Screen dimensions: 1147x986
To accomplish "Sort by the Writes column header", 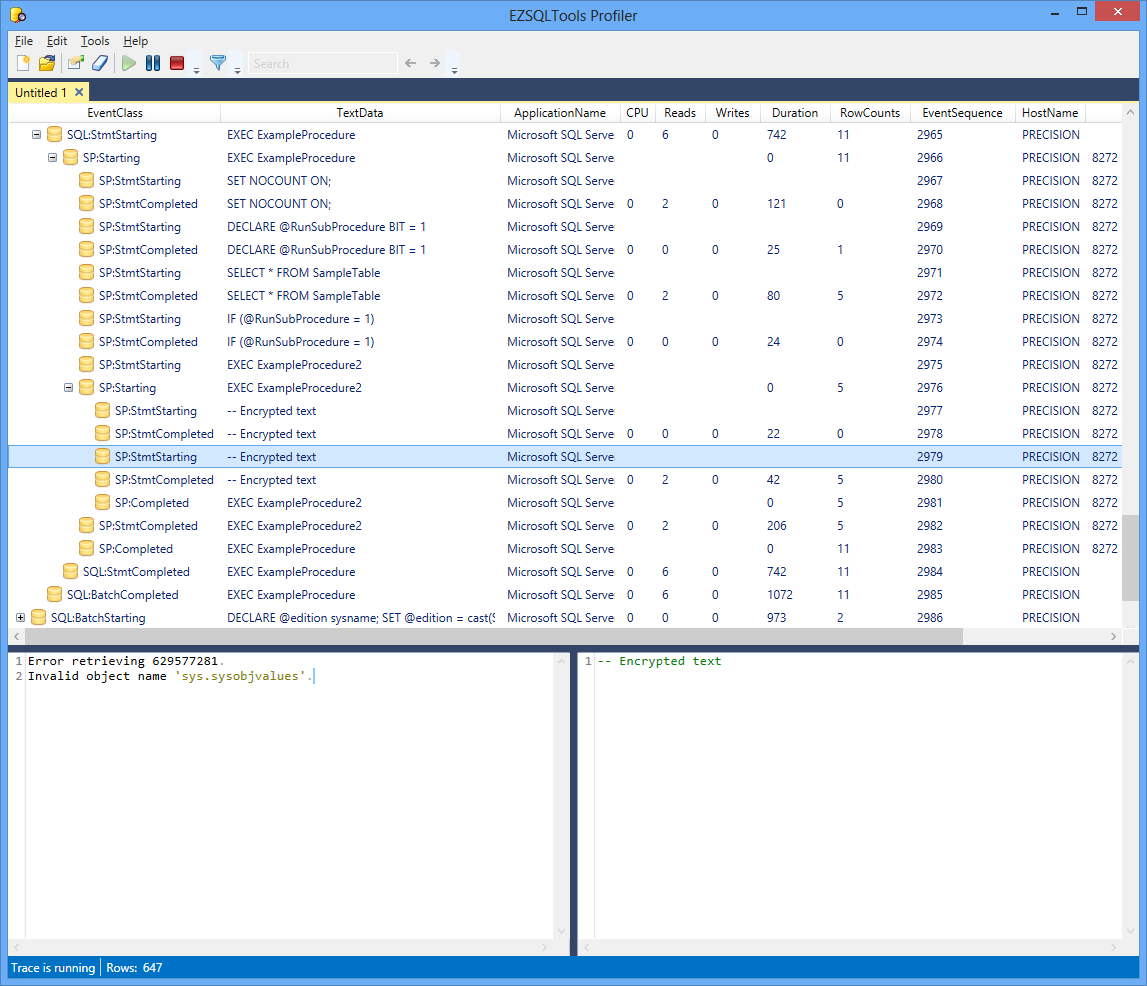I will click(732, 113).
